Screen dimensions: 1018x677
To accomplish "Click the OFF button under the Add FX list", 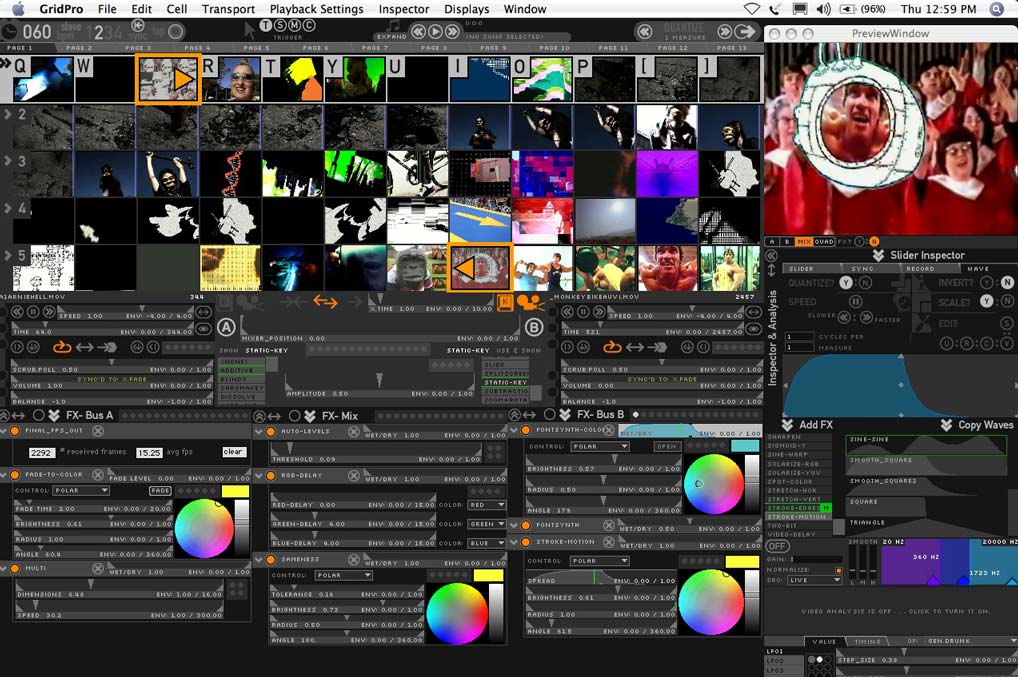I will tap(776, 546).
